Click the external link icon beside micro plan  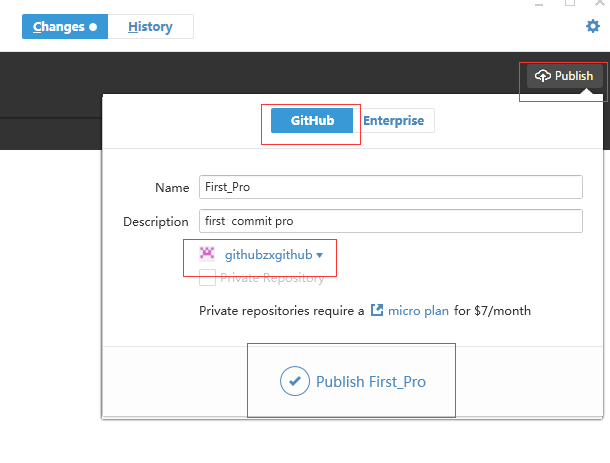[377, 310]
